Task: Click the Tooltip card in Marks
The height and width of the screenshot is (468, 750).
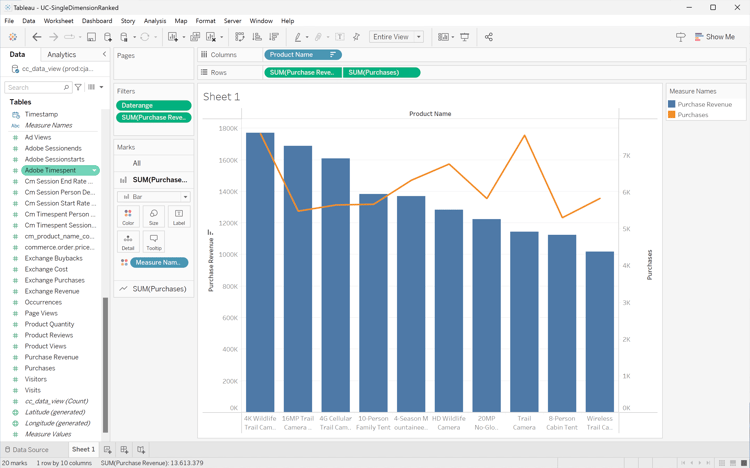Action: (x=153, y=242)
